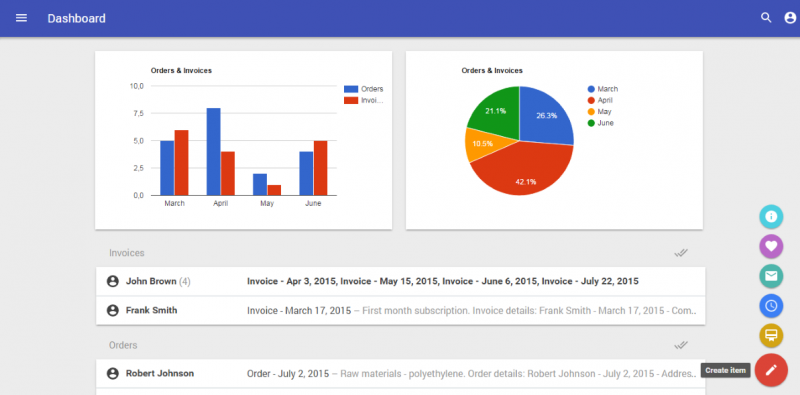Click the cyan info floating button

pyautogui.click(x=771, y=216)
